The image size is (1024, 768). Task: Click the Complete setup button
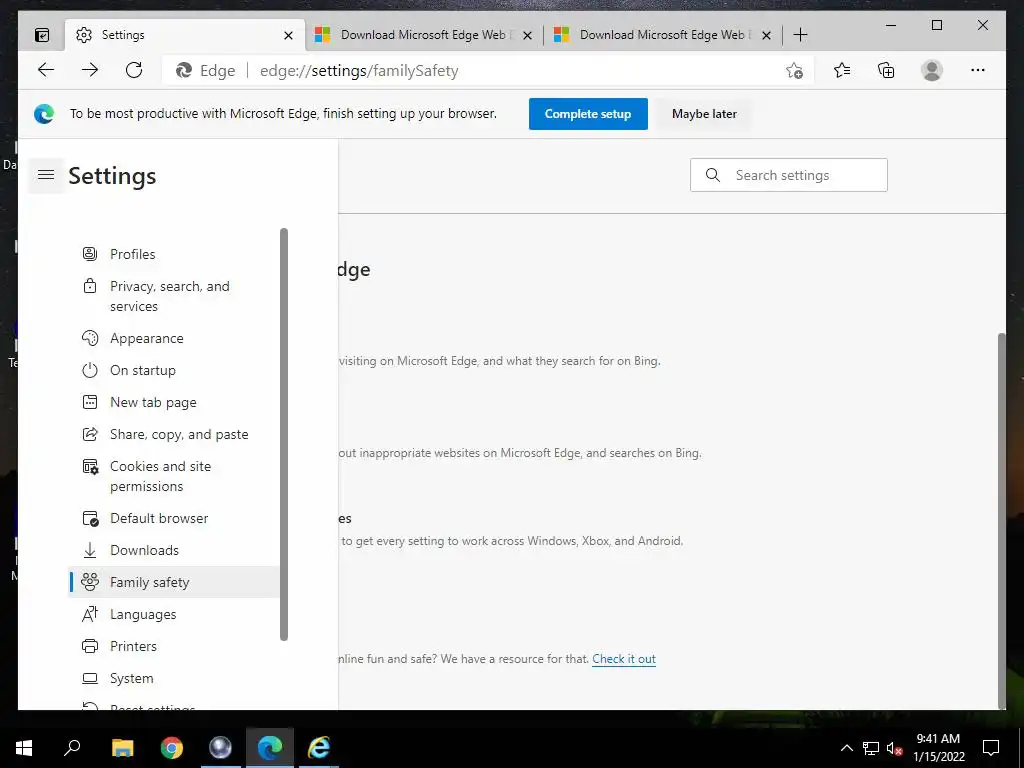pyautogui.click(x=588, y=114)
